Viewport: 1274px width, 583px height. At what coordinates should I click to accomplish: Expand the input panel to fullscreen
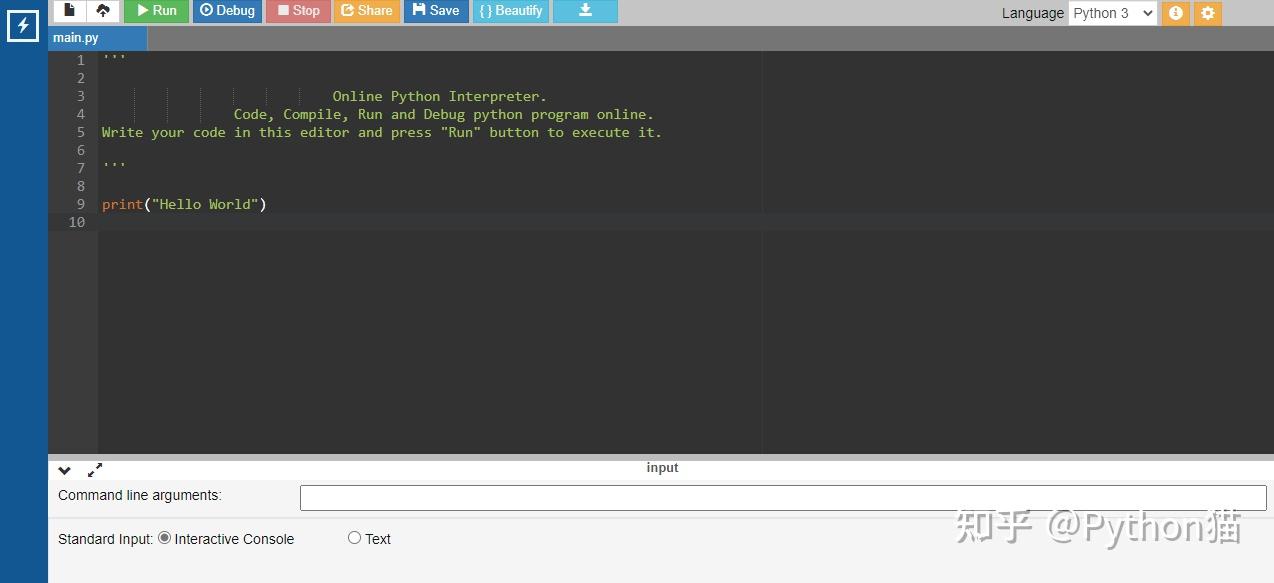tap(95, 469)
